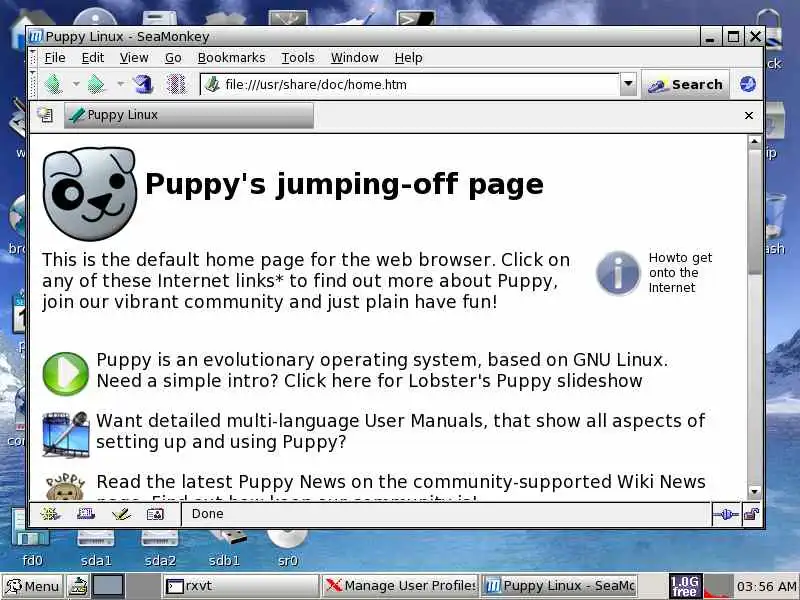The height and width of the screenshot is (600, 800).
Task: Click the green play slideshow icon
Action: click(x=66, y=373)
